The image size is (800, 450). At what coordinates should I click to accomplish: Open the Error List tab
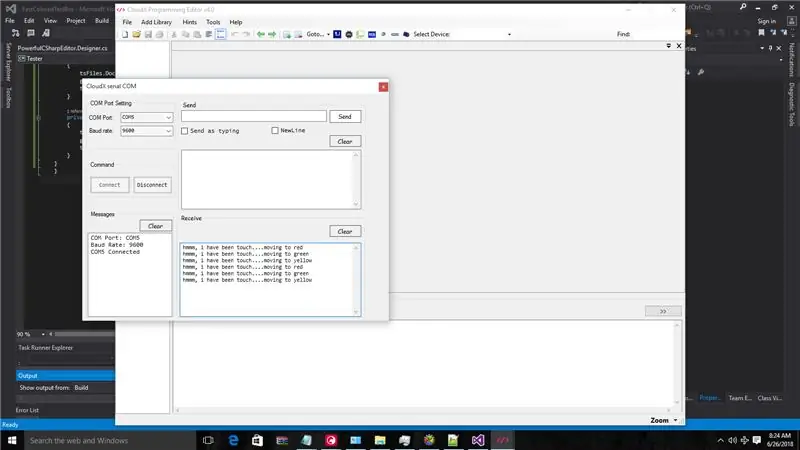click(27, 410)
